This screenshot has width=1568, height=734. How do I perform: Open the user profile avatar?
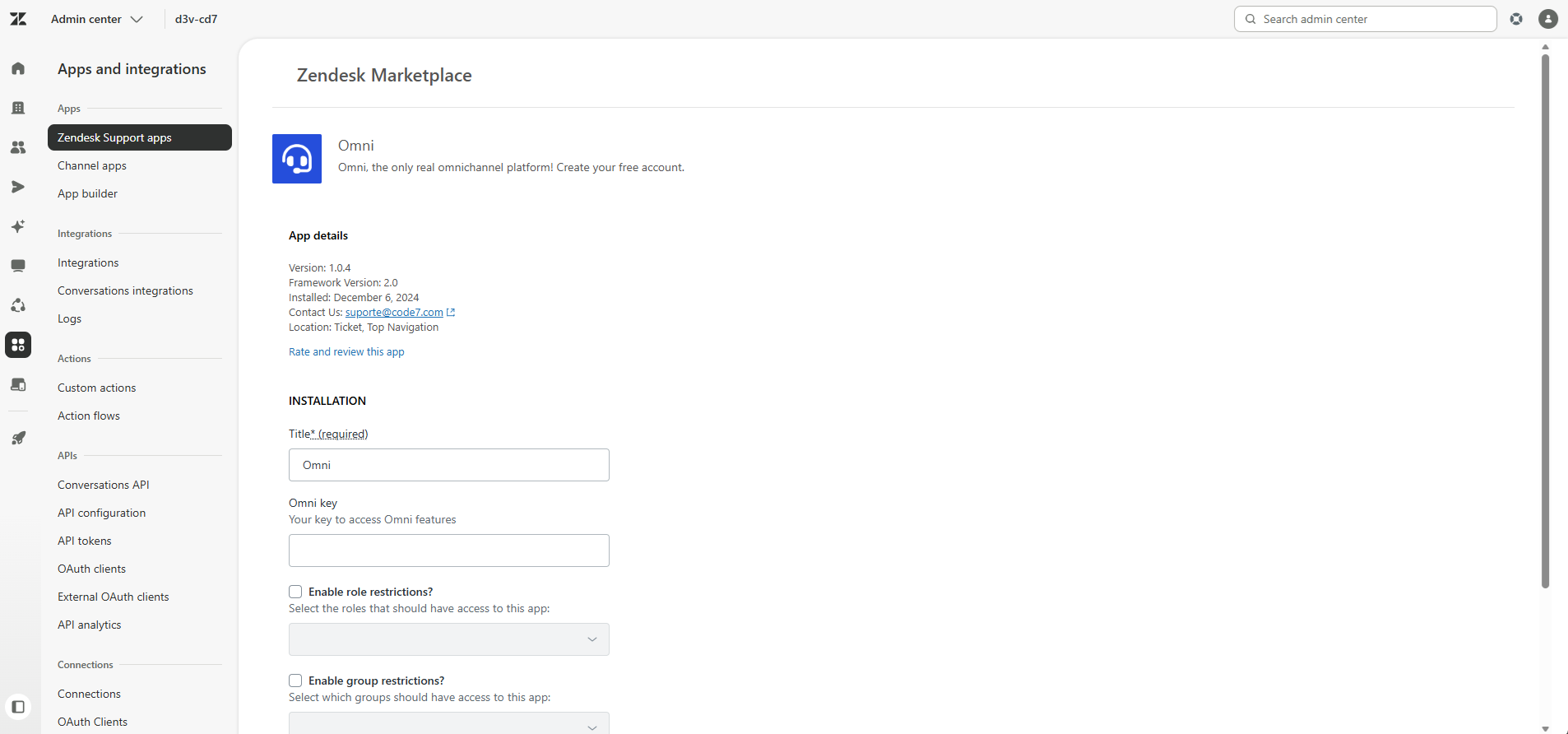click(1548, 19)
